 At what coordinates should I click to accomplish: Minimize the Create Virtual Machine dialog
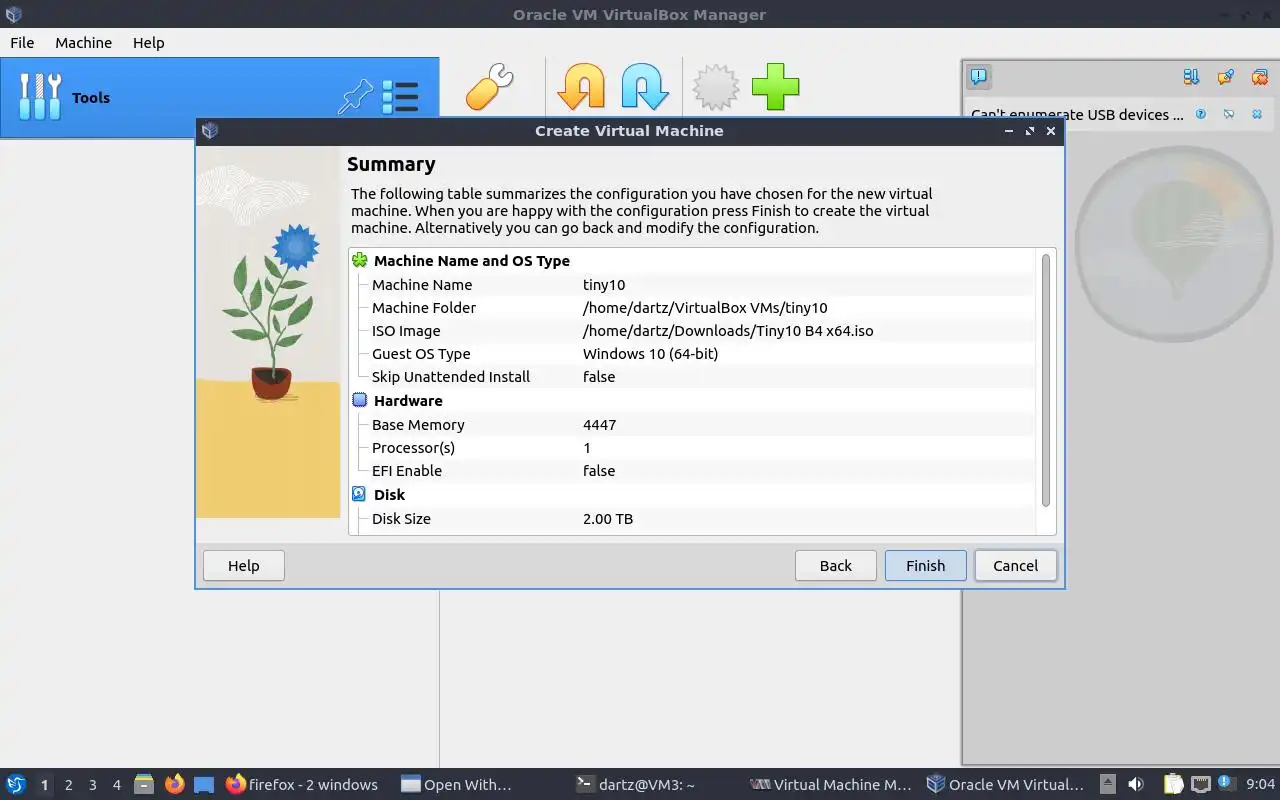1010,131
